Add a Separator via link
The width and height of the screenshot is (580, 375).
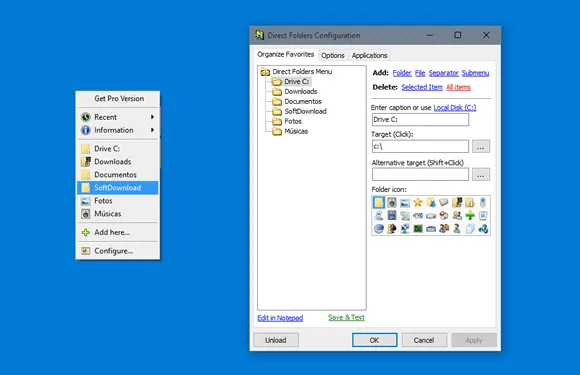coord(444,73)
